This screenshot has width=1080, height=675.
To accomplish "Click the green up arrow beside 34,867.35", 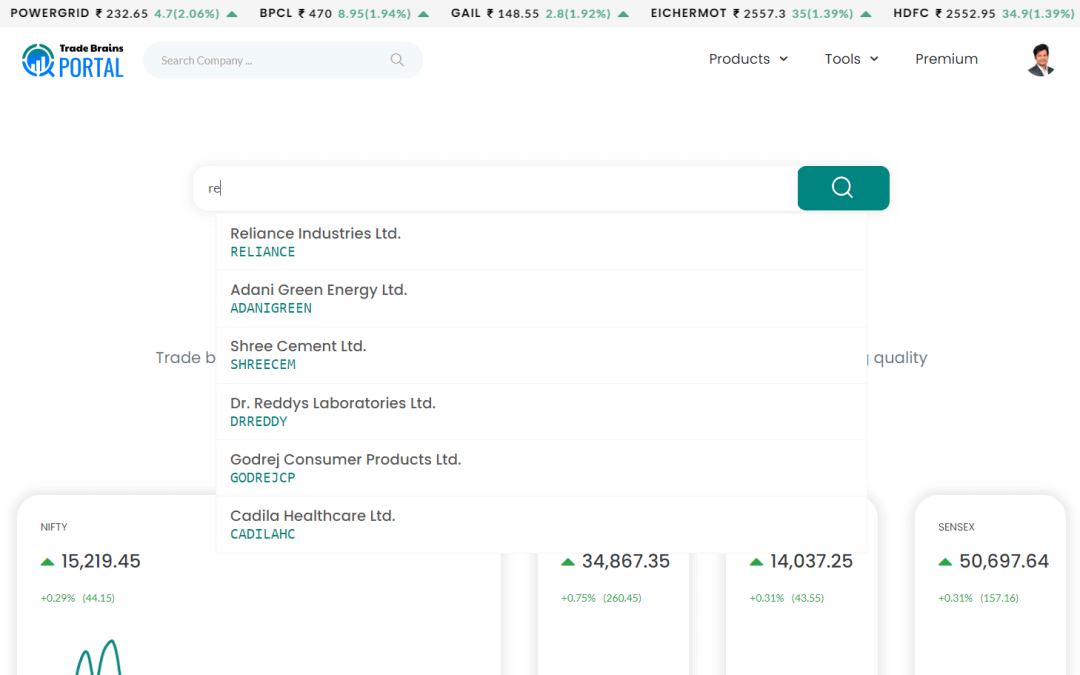I will click(x=568, y=562).
